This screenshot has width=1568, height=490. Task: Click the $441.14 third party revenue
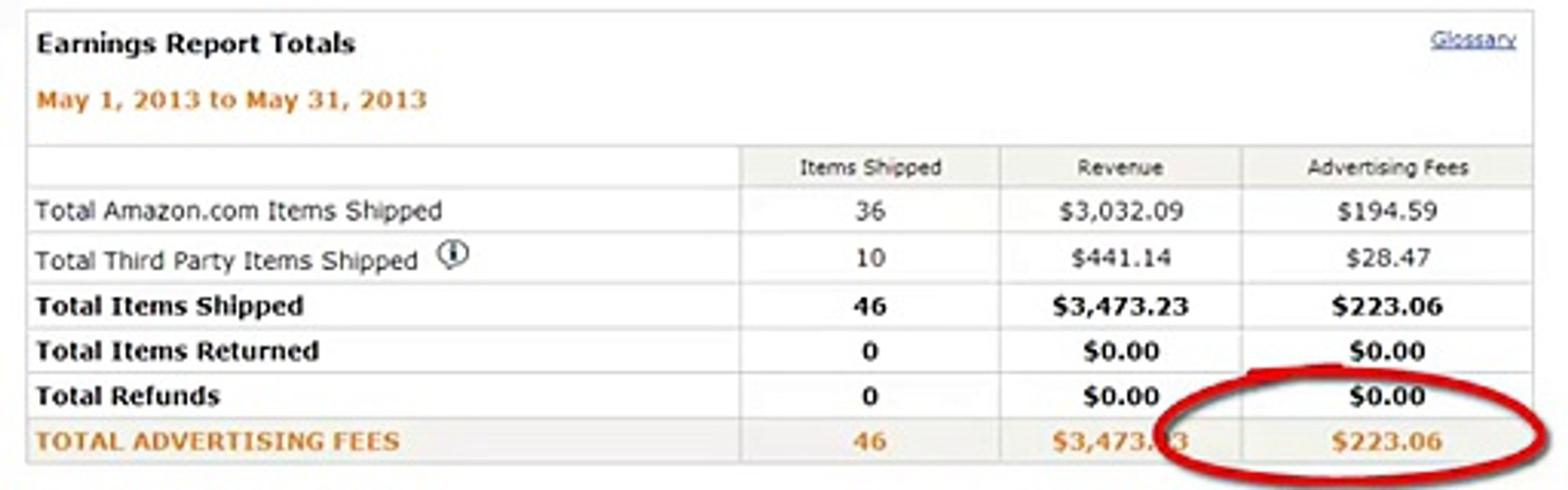[1121, 258]
